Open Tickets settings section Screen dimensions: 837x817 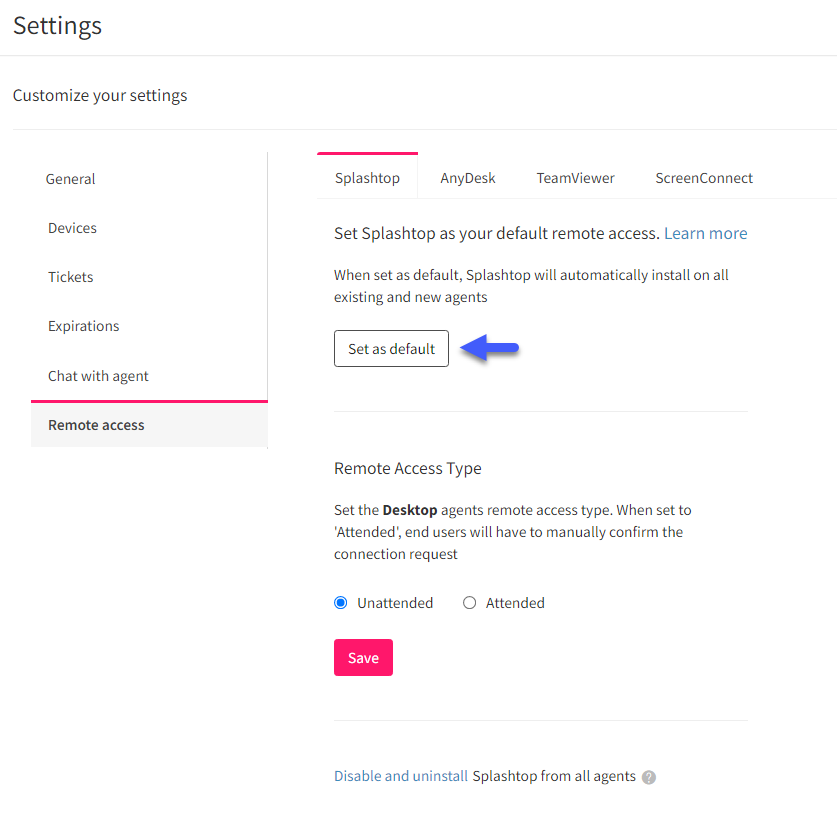pyautogui.click(x=70, y=277)
